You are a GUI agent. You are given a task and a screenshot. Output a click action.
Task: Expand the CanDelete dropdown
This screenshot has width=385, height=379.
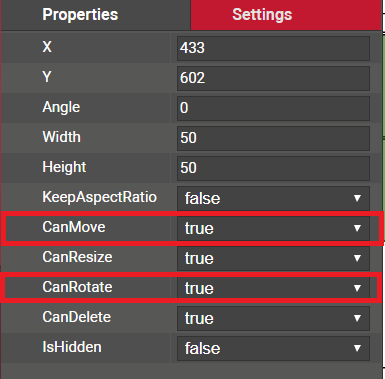pos(273,318)
